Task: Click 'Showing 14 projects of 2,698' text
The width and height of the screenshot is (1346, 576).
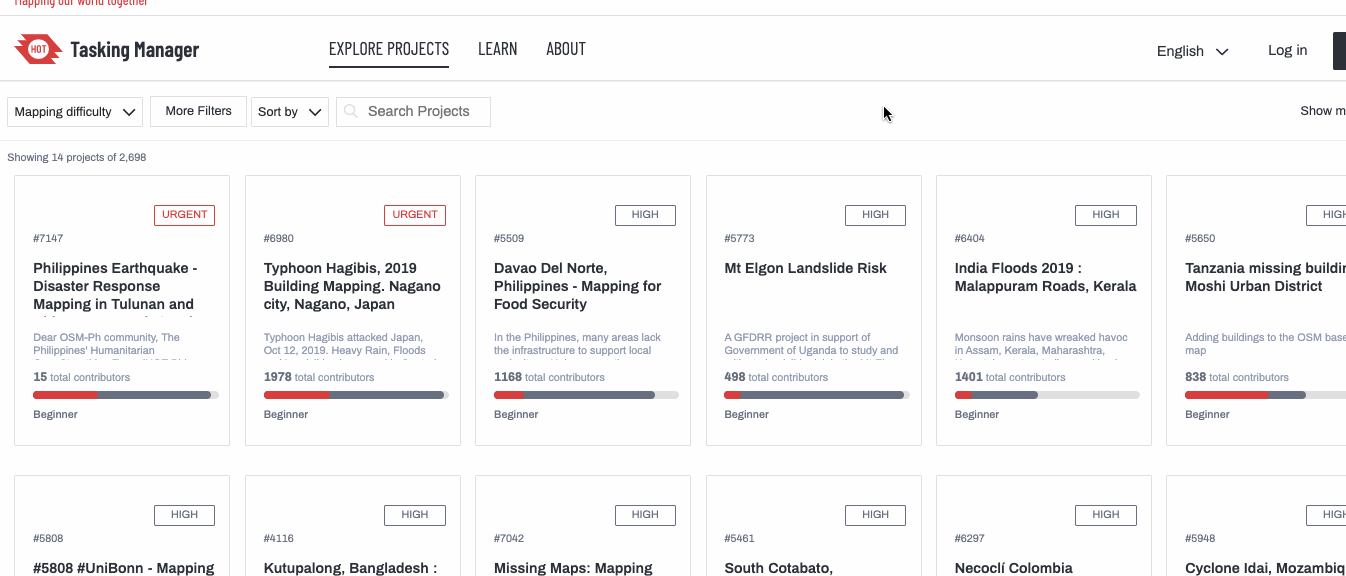Action: pos(77,158)
